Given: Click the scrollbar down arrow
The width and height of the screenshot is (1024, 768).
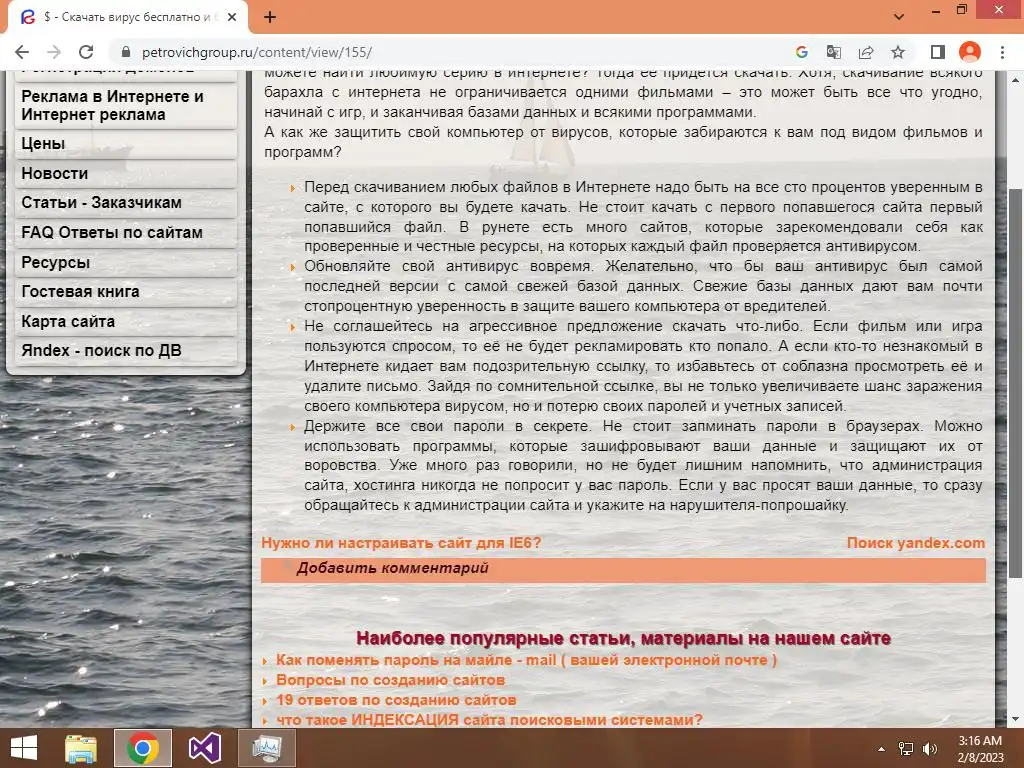Looking at the screenshot, I should point(1016,720).
